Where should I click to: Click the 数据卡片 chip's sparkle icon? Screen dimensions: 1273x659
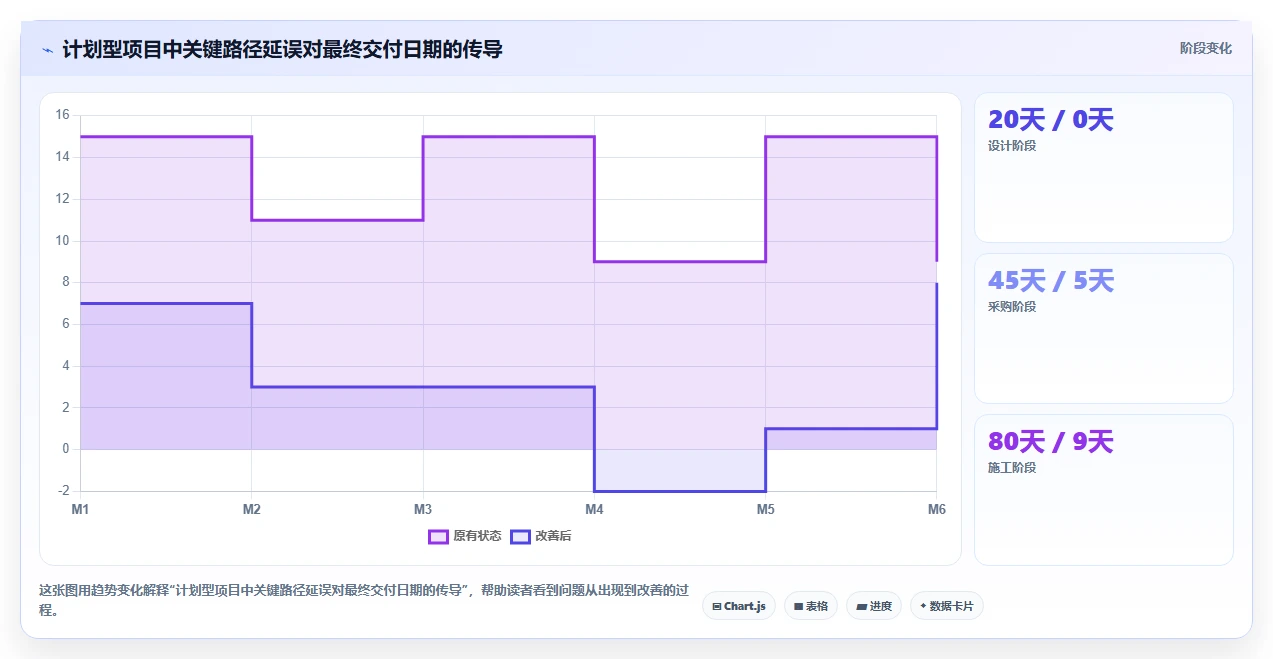923,606
